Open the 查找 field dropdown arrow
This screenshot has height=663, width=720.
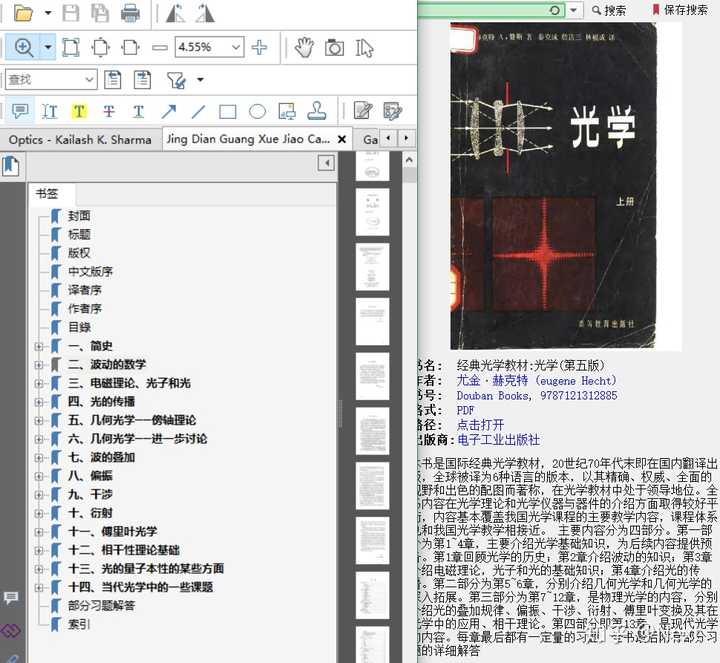(x=90, y=80)
